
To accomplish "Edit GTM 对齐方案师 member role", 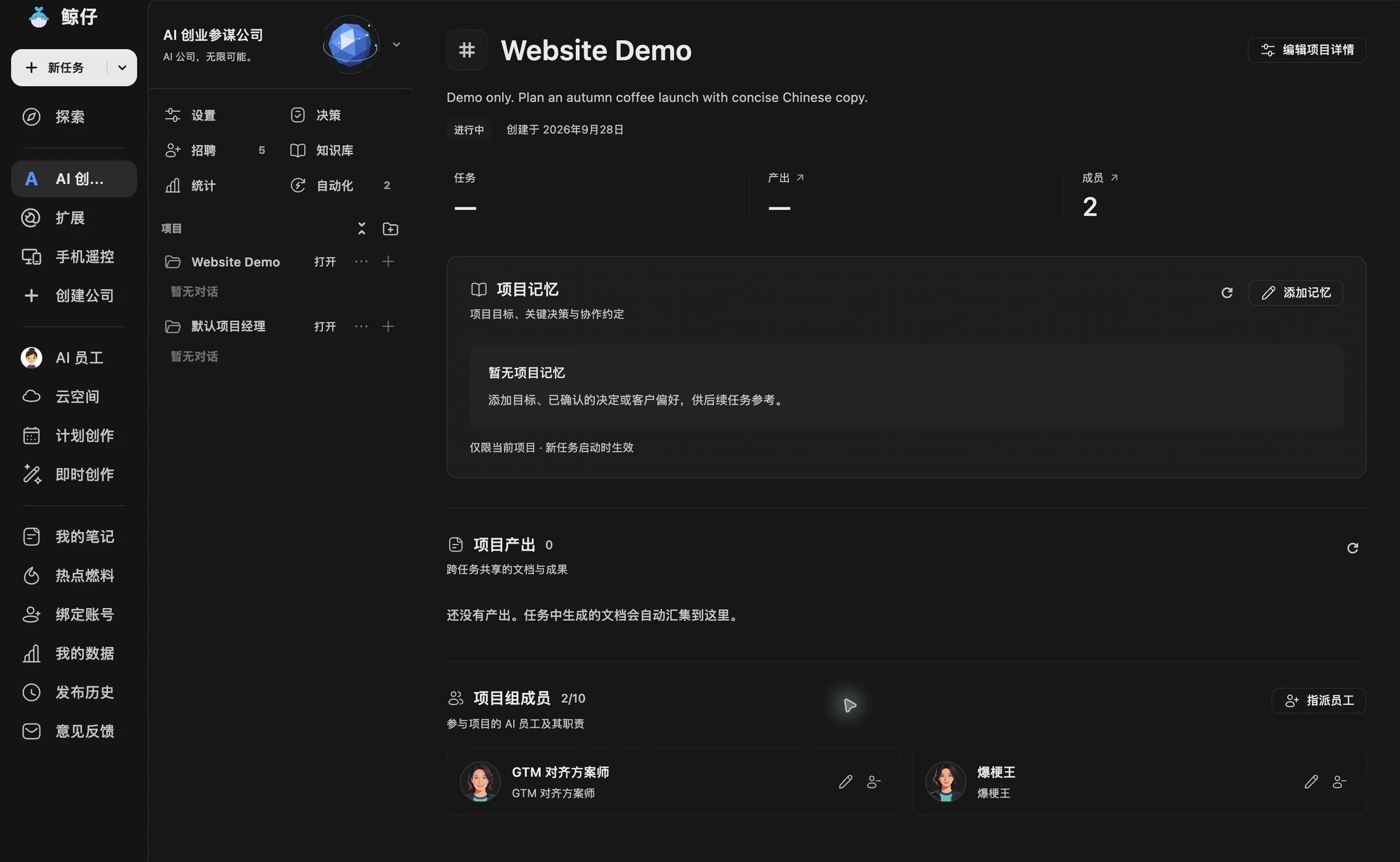I will (x=845, y=782).
